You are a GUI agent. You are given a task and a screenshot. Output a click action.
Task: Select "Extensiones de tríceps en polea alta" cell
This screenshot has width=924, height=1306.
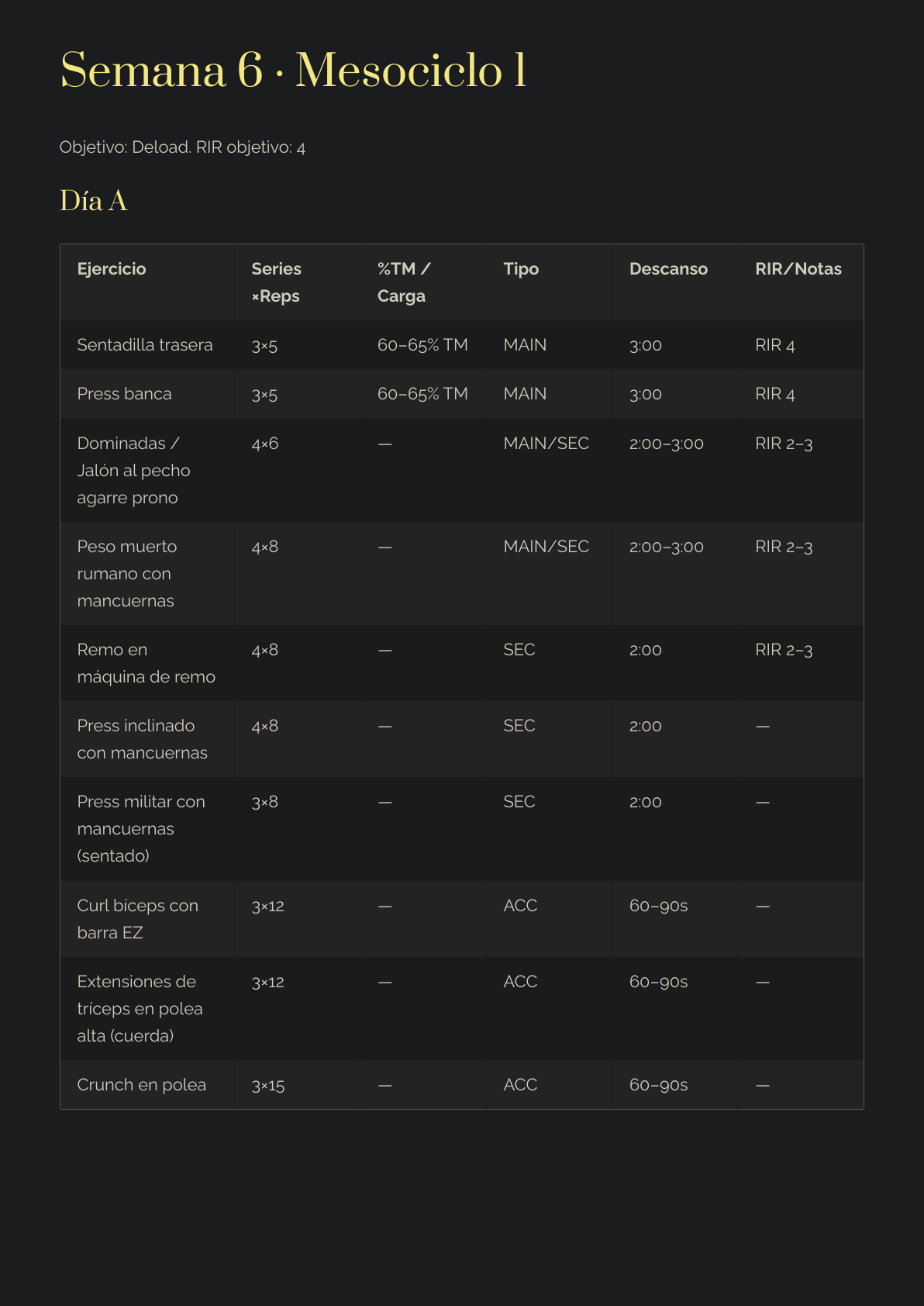[140, 1008]
